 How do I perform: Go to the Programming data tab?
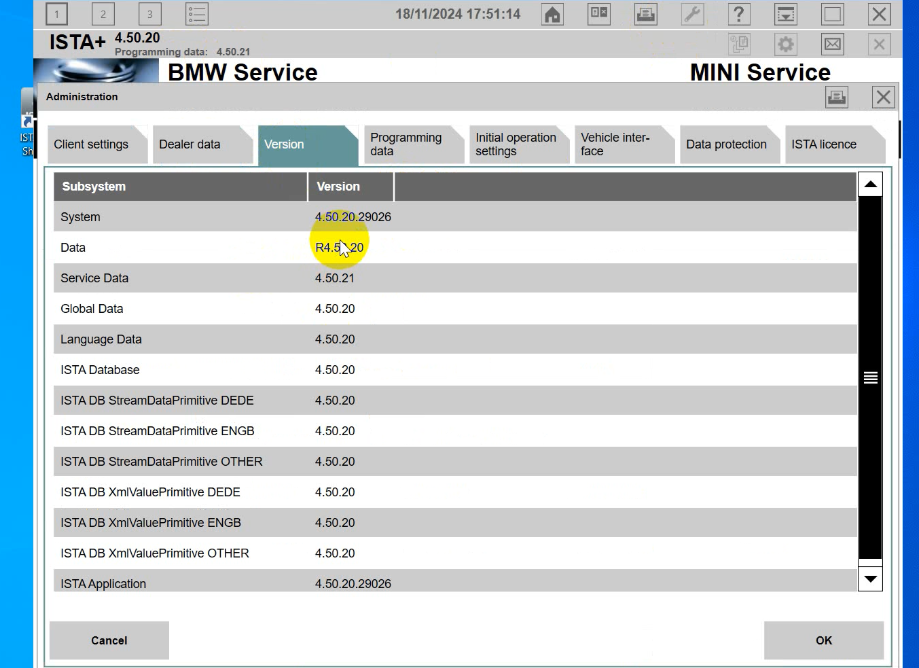[414, 144]
